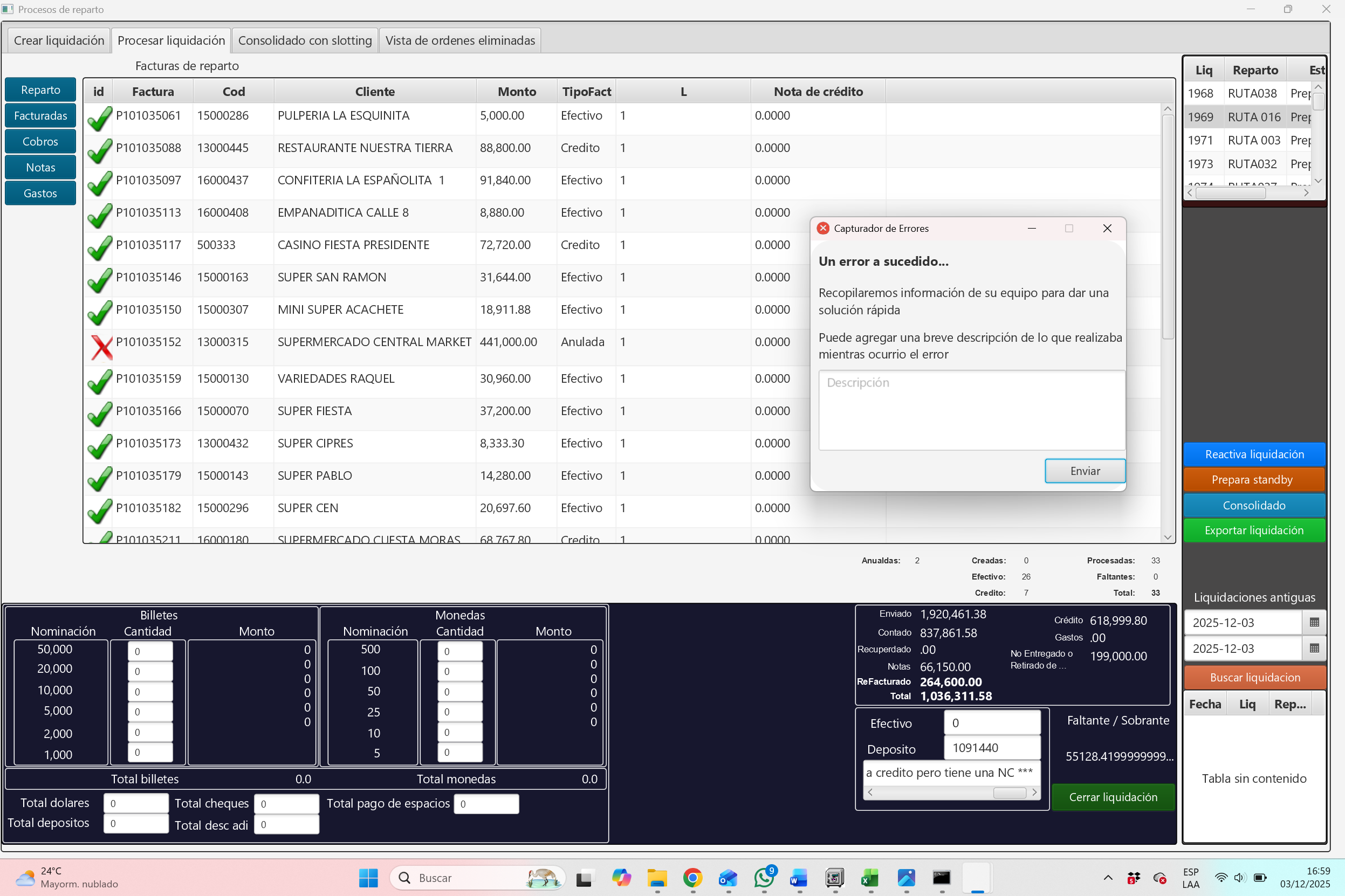The image size is (1345, 896).
Task: Click the green checkmark beside SUPER FIESTA invoice
Action: [x=99, y=414]
